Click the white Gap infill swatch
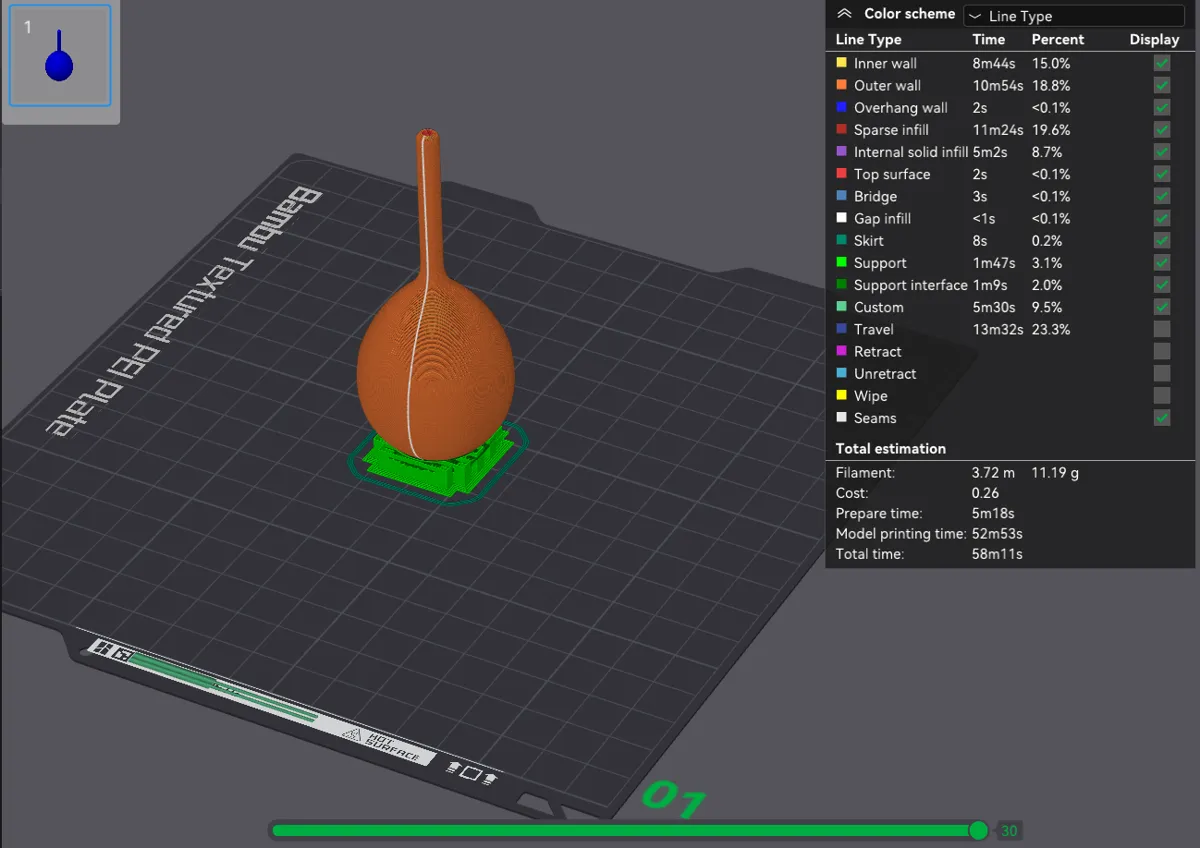 click(841, 218)
